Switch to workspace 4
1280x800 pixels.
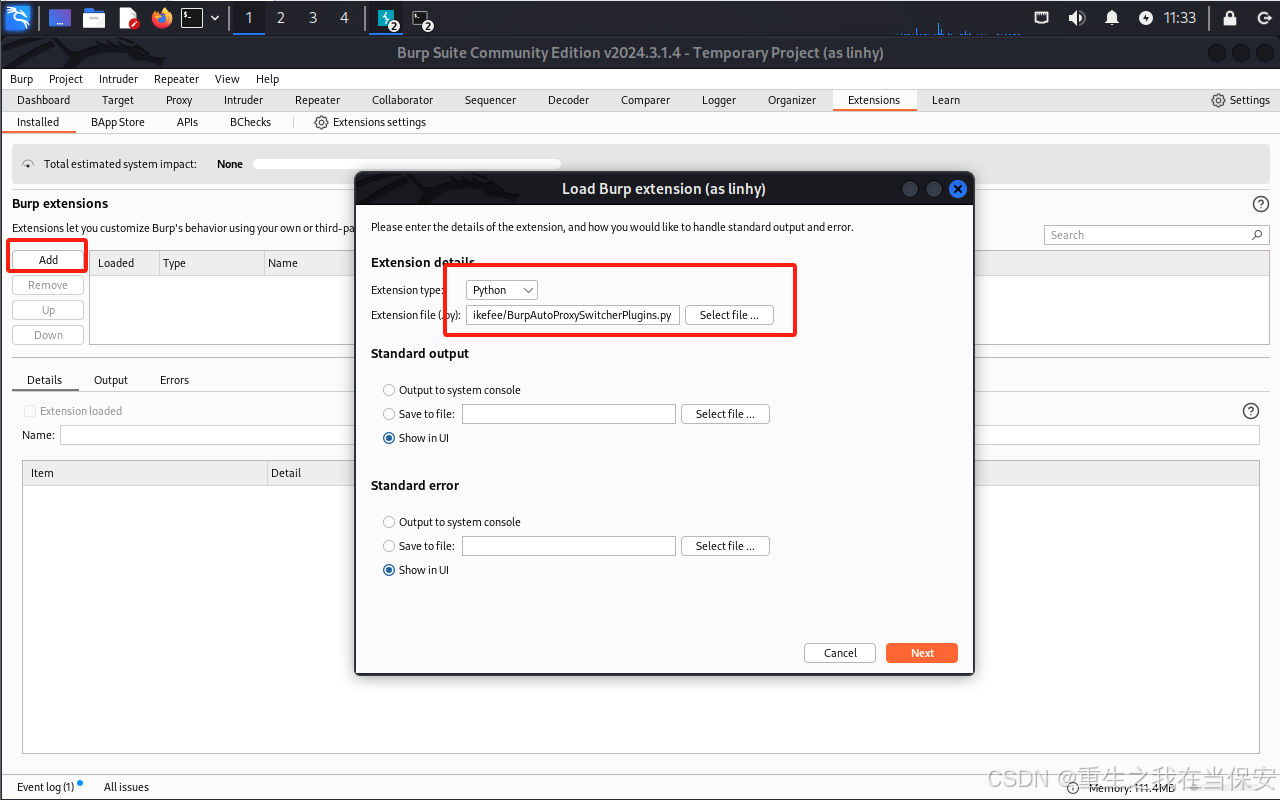(345, 18)
